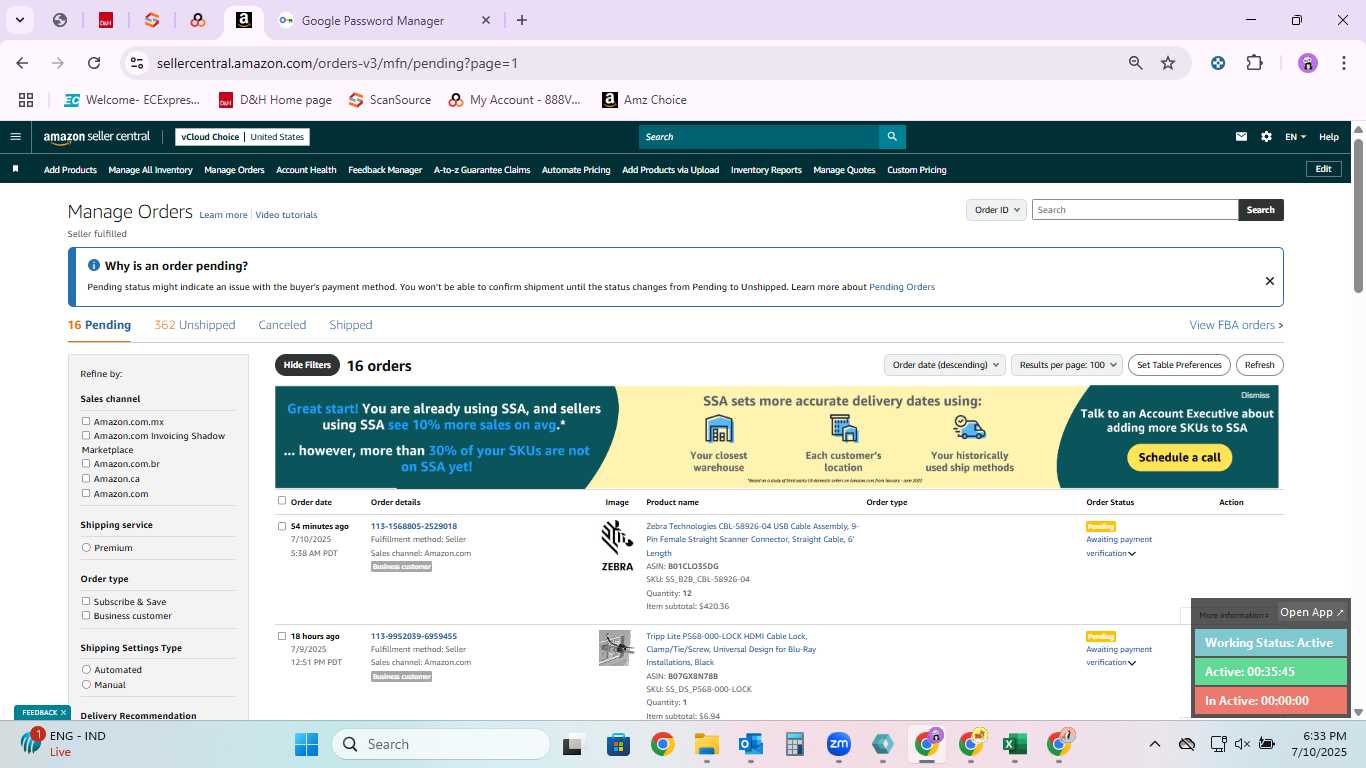Viewport: 1366px width, 768px height.
Task: Open the settings gear icon
Action: pyautogui.click(x=1266, y=137)
